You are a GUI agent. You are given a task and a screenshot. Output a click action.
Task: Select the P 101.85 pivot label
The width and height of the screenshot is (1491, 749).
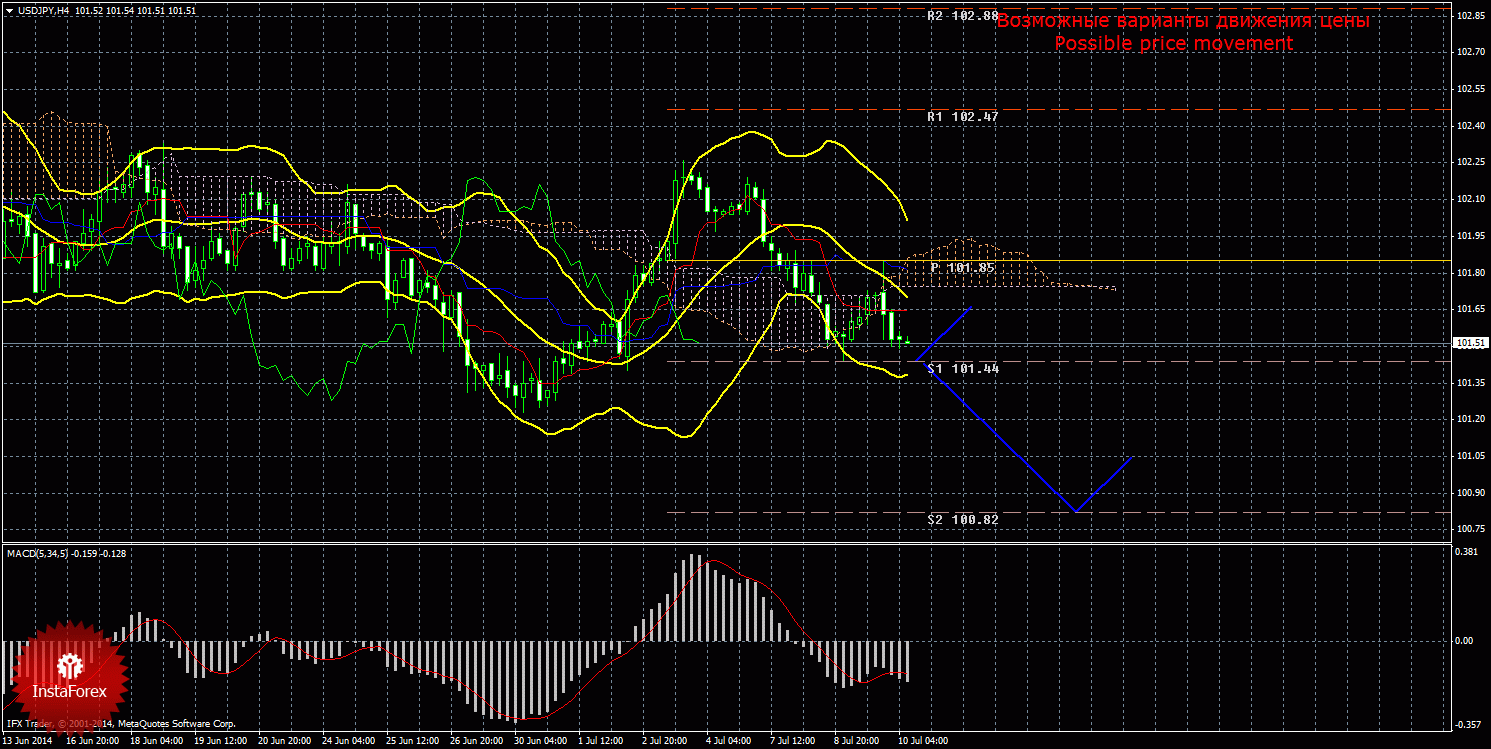962,268
